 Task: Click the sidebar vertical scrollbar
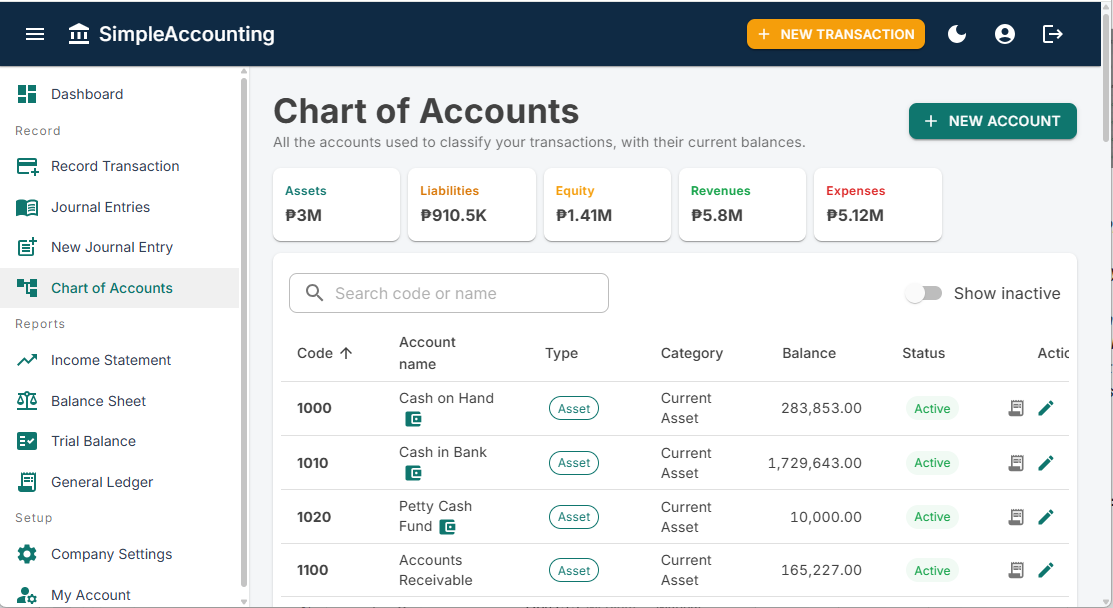click(243, 333)
